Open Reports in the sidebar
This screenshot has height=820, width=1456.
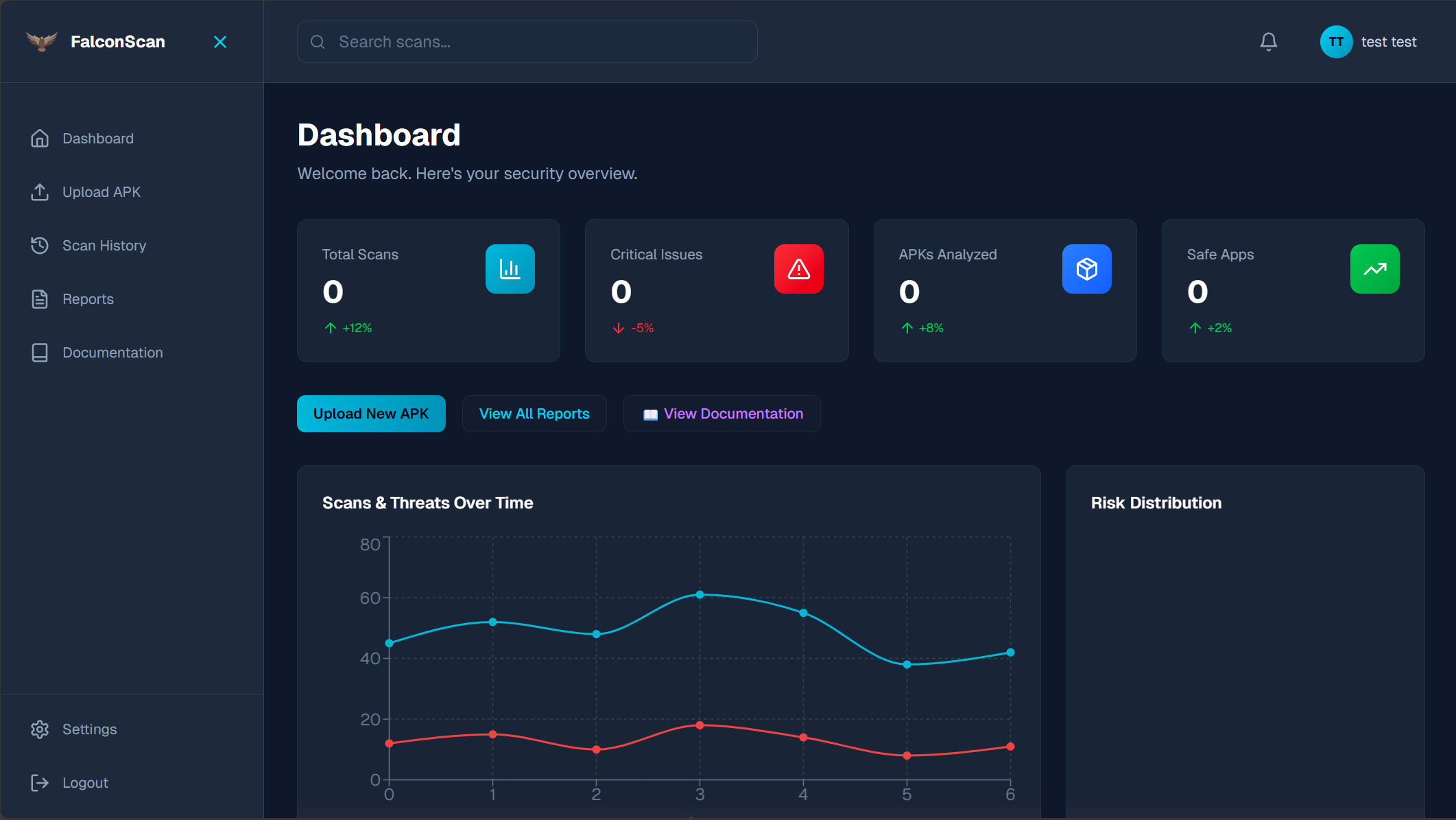(88, 299)
